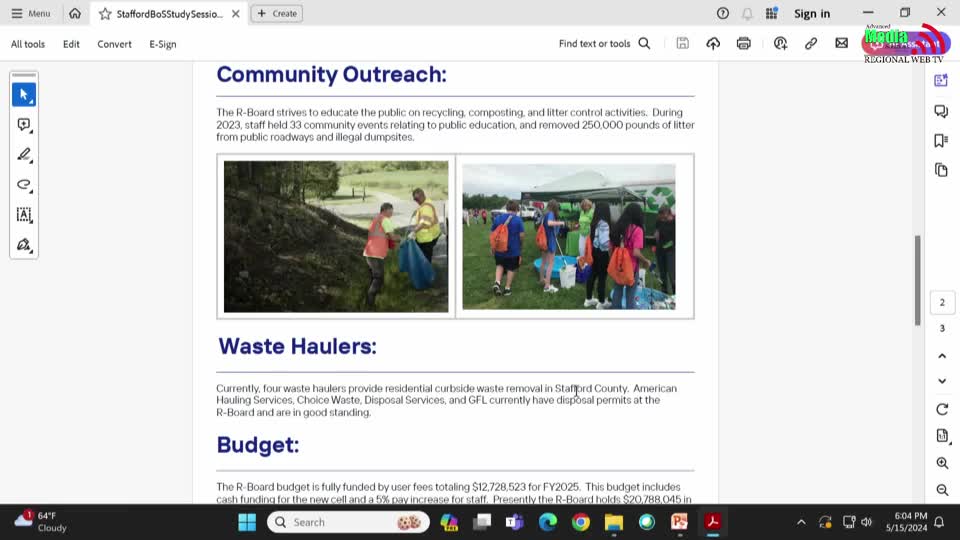Click the Budget heading

(x=258, y=444)
